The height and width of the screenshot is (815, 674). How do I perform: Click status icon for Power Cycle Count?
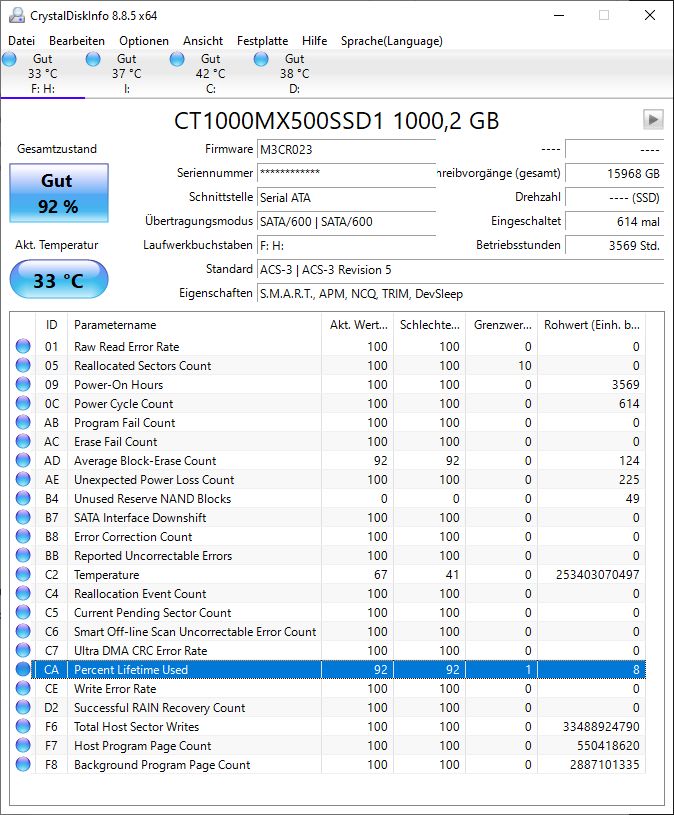(23, 403)
